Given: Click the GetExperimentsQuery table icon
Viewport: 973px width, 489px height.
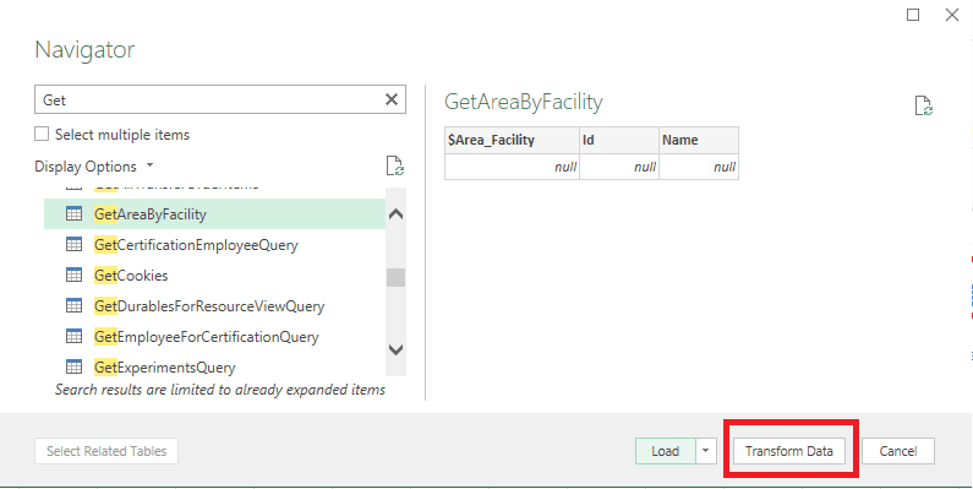Looking at the screenshot, I should [x=74, y=367].
